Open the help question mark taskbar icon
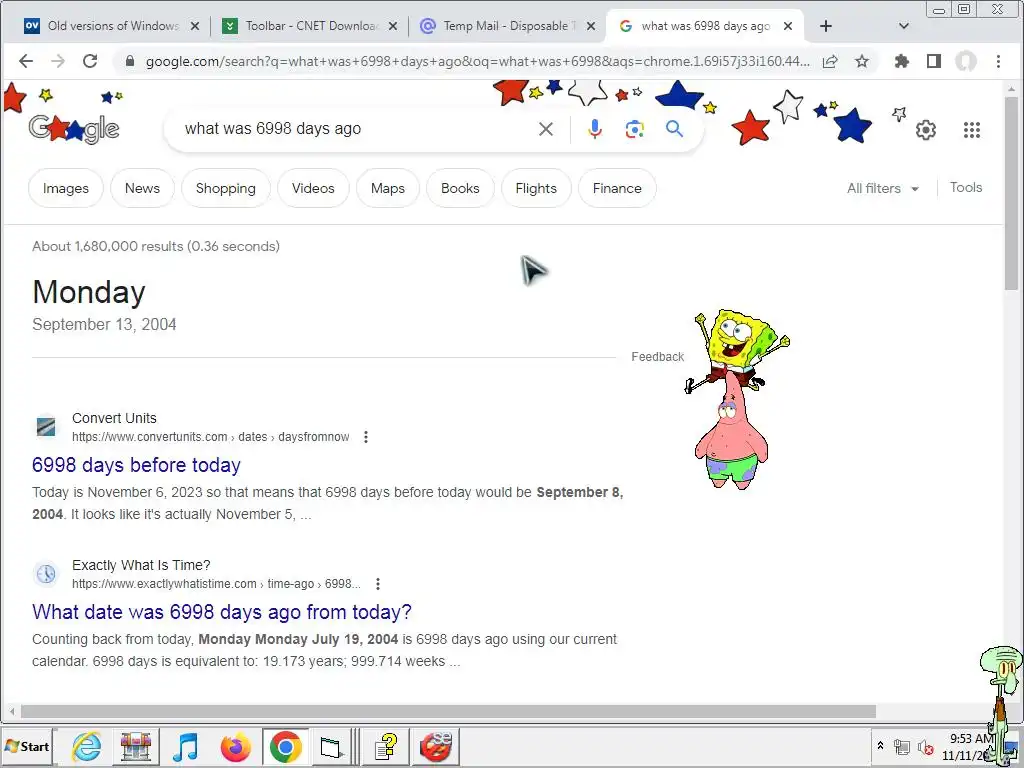The image size is (1024, 768). click(385, 746)
